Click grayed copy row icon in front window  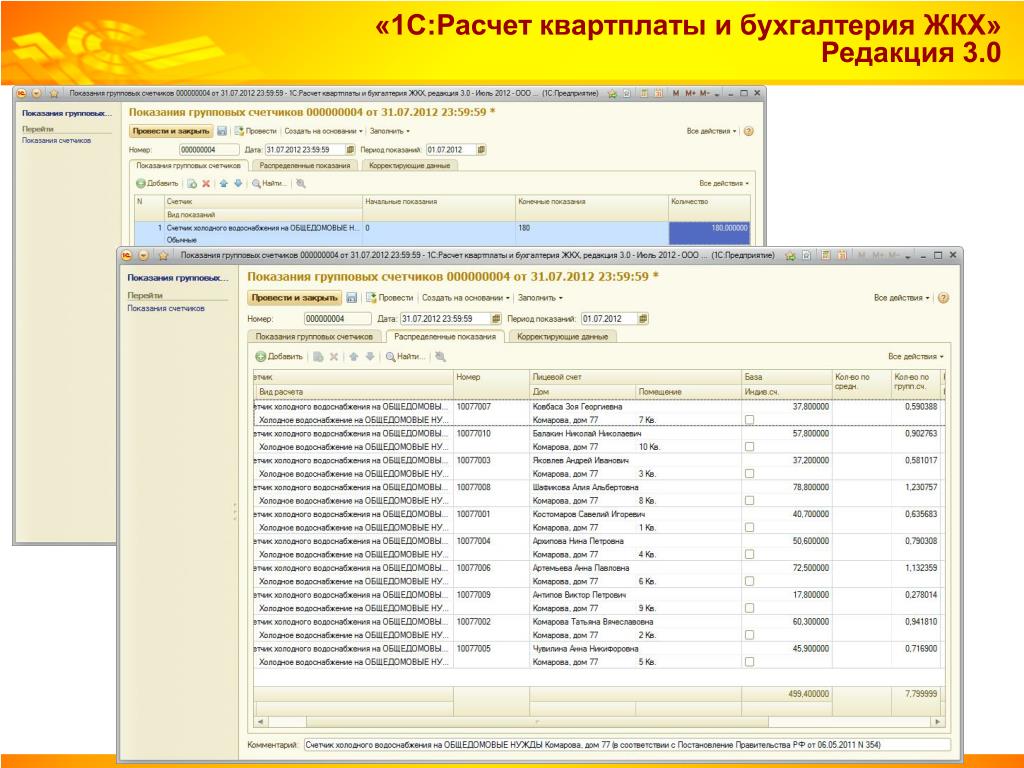pyautogui.click(x=318, y=357)
